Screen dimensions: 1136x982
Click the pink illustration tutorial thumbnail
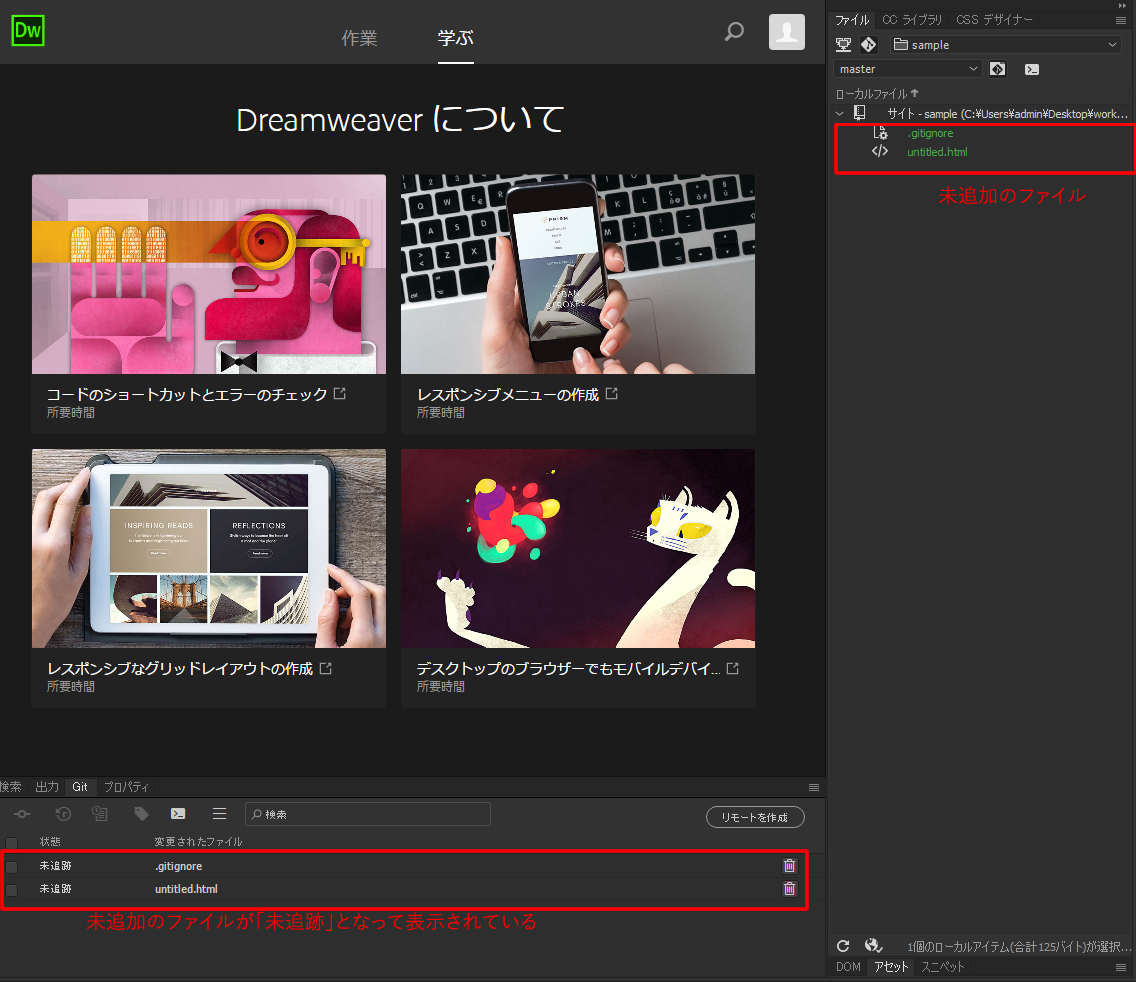[209, 274]
